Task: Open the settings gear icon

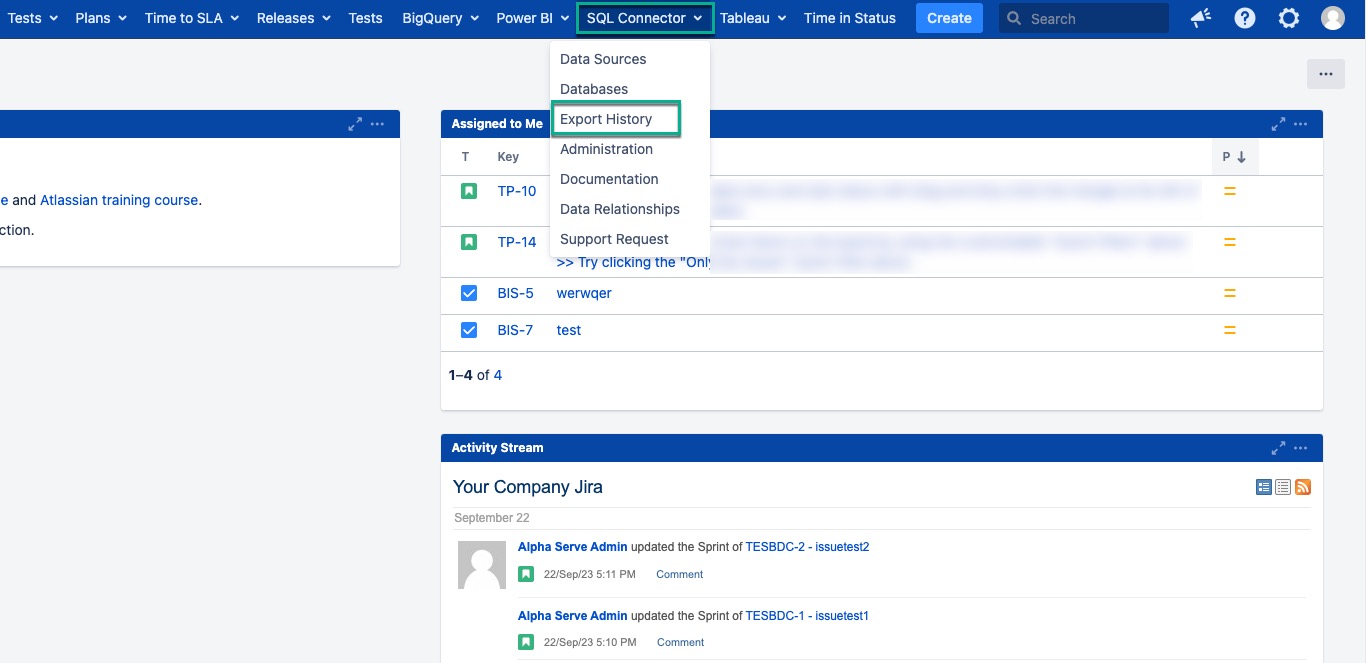Action: tap(1289, 18)
